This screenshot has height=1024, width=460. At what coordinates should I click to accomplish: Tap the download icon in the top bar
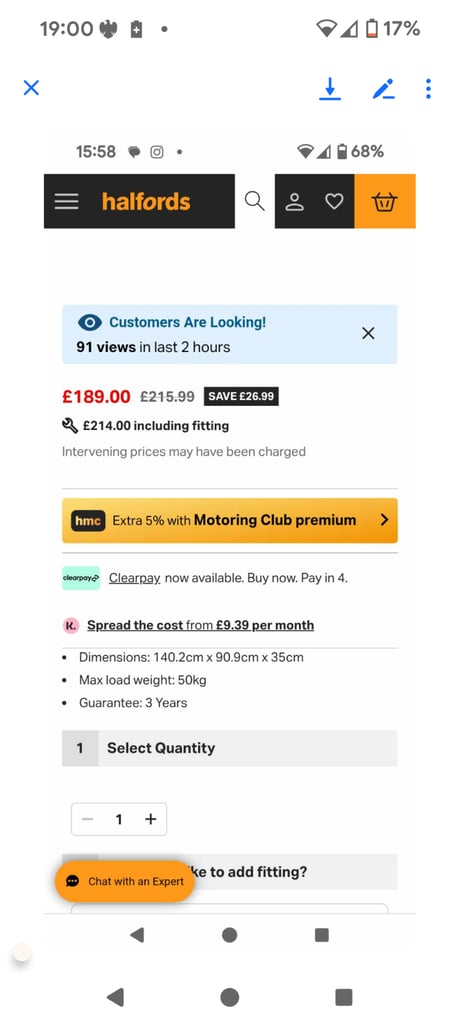click(x=330, y=89)
